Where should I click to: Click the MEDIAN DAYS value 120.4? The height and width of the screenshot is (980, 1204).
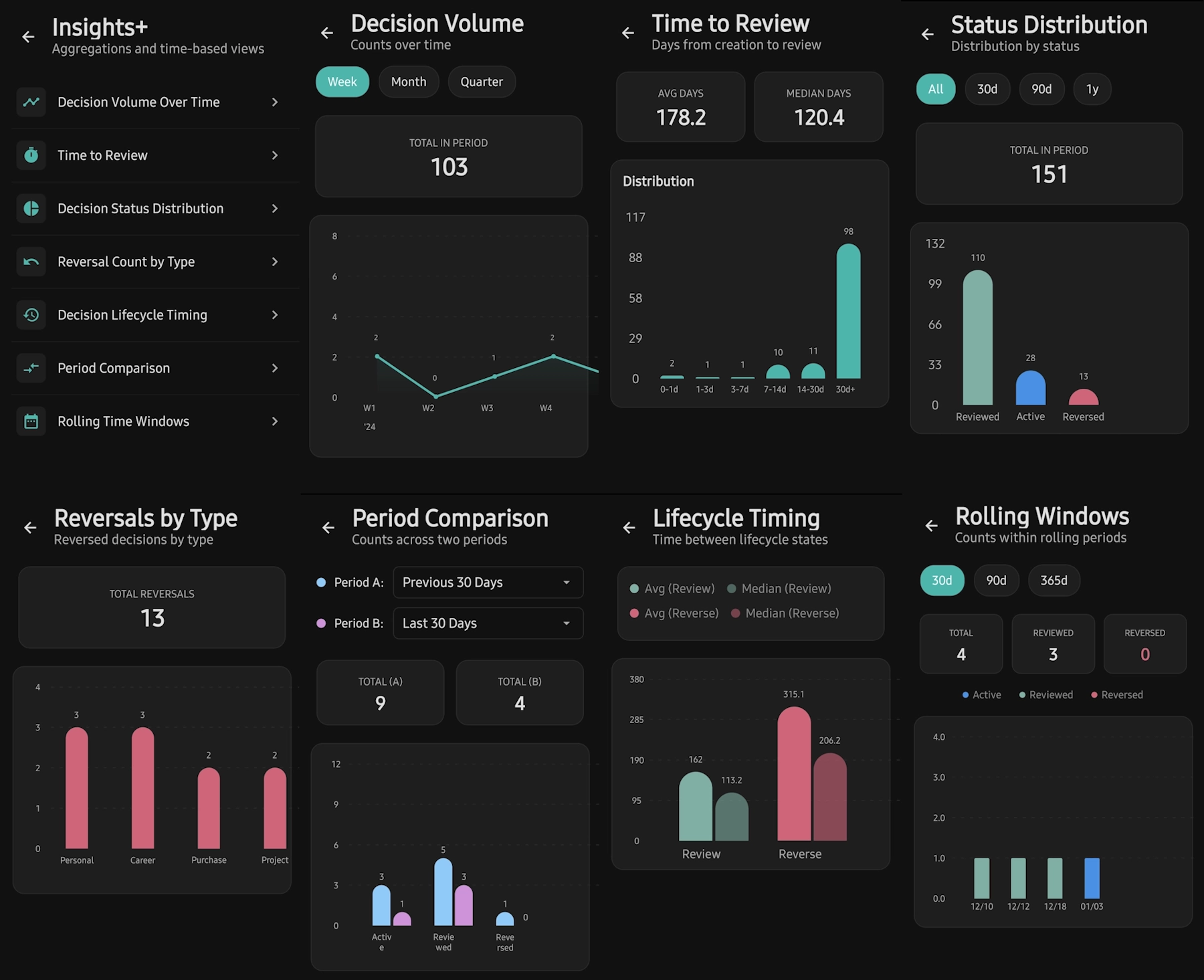pos(819,118)
